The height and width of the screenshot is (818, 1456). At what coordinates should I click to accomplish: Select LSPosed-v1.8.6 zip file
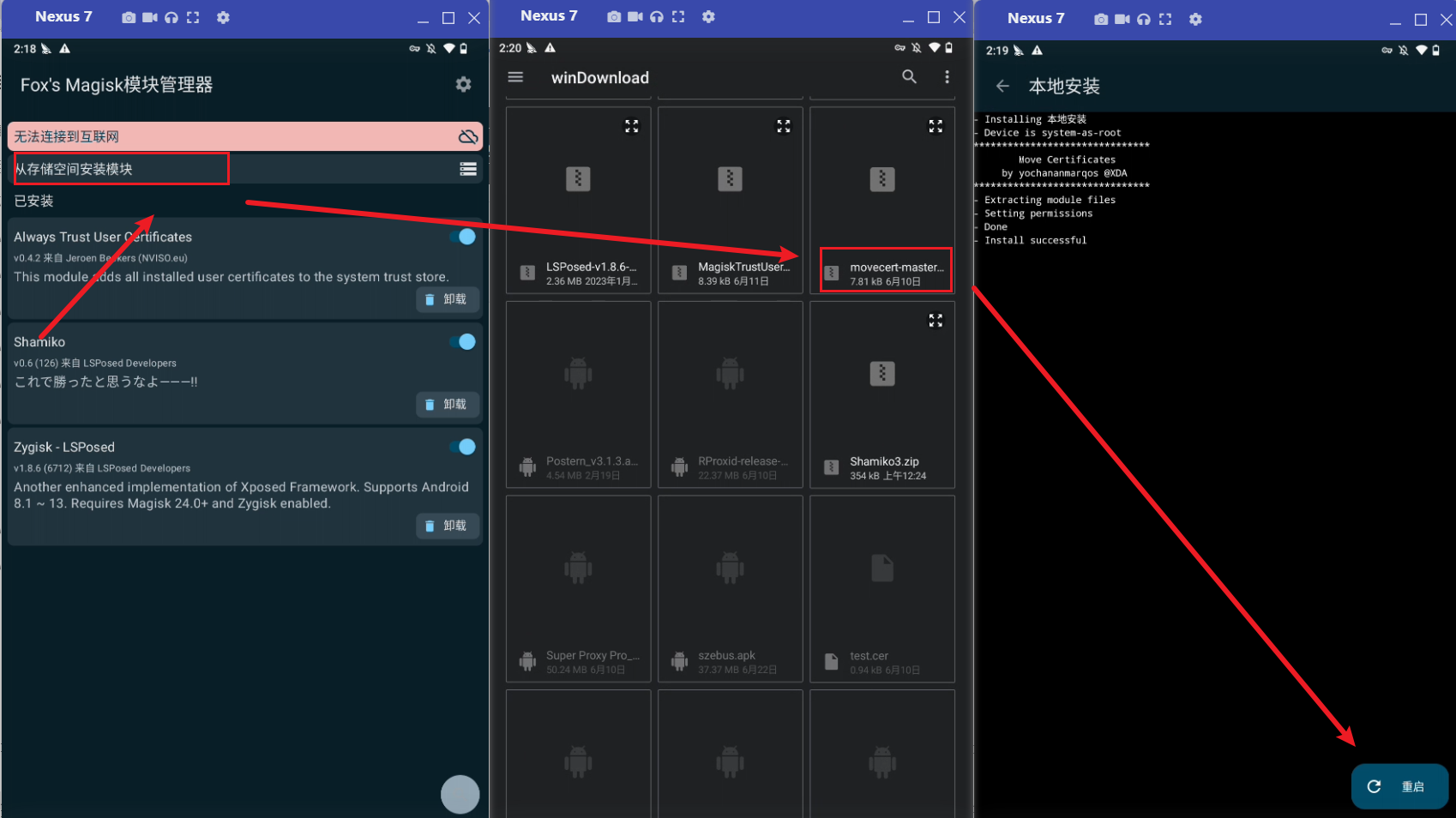click(579, 200)
